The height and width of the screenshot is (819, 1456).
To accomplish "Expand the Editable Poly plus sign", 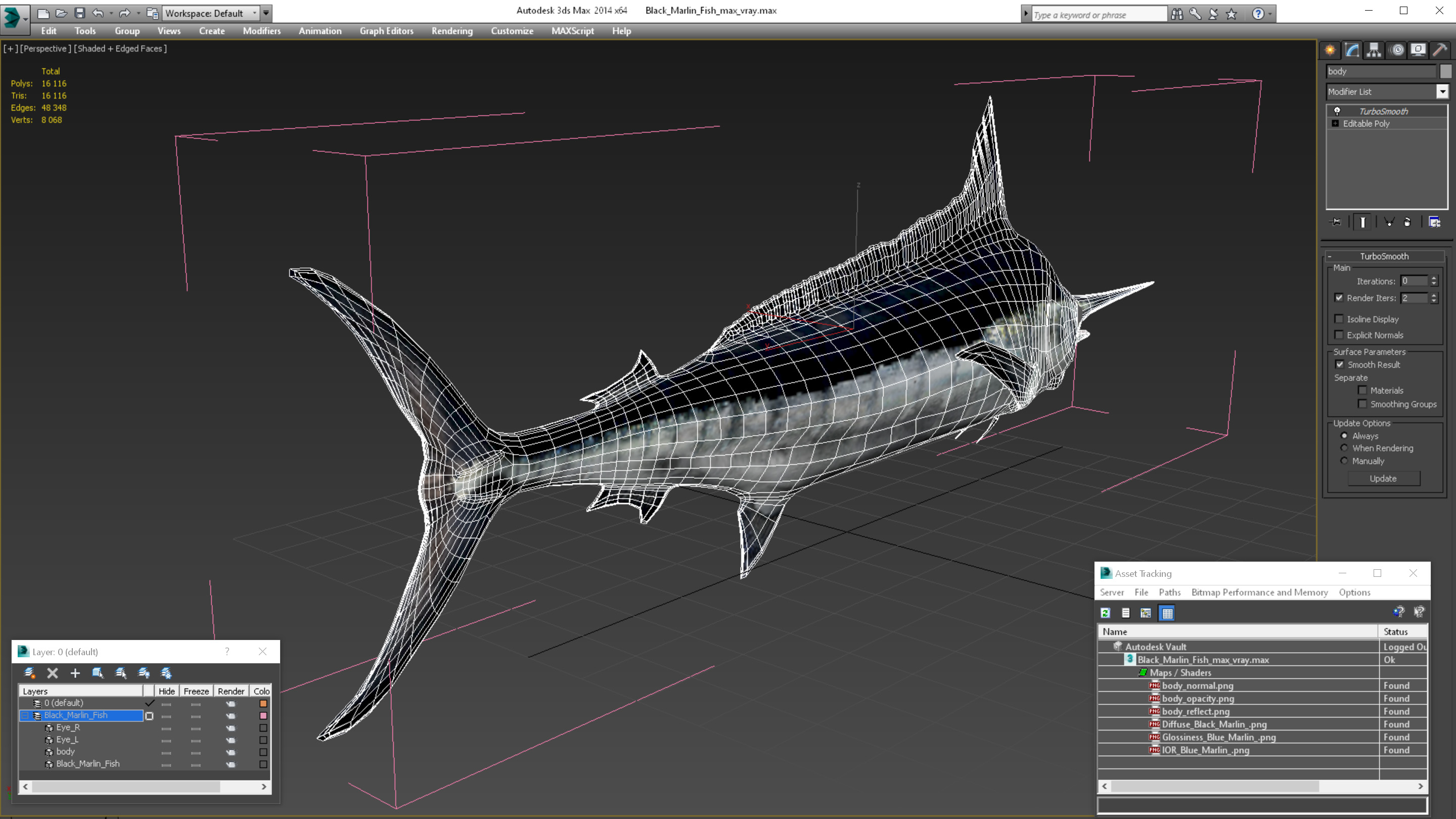I will 1335,123.
